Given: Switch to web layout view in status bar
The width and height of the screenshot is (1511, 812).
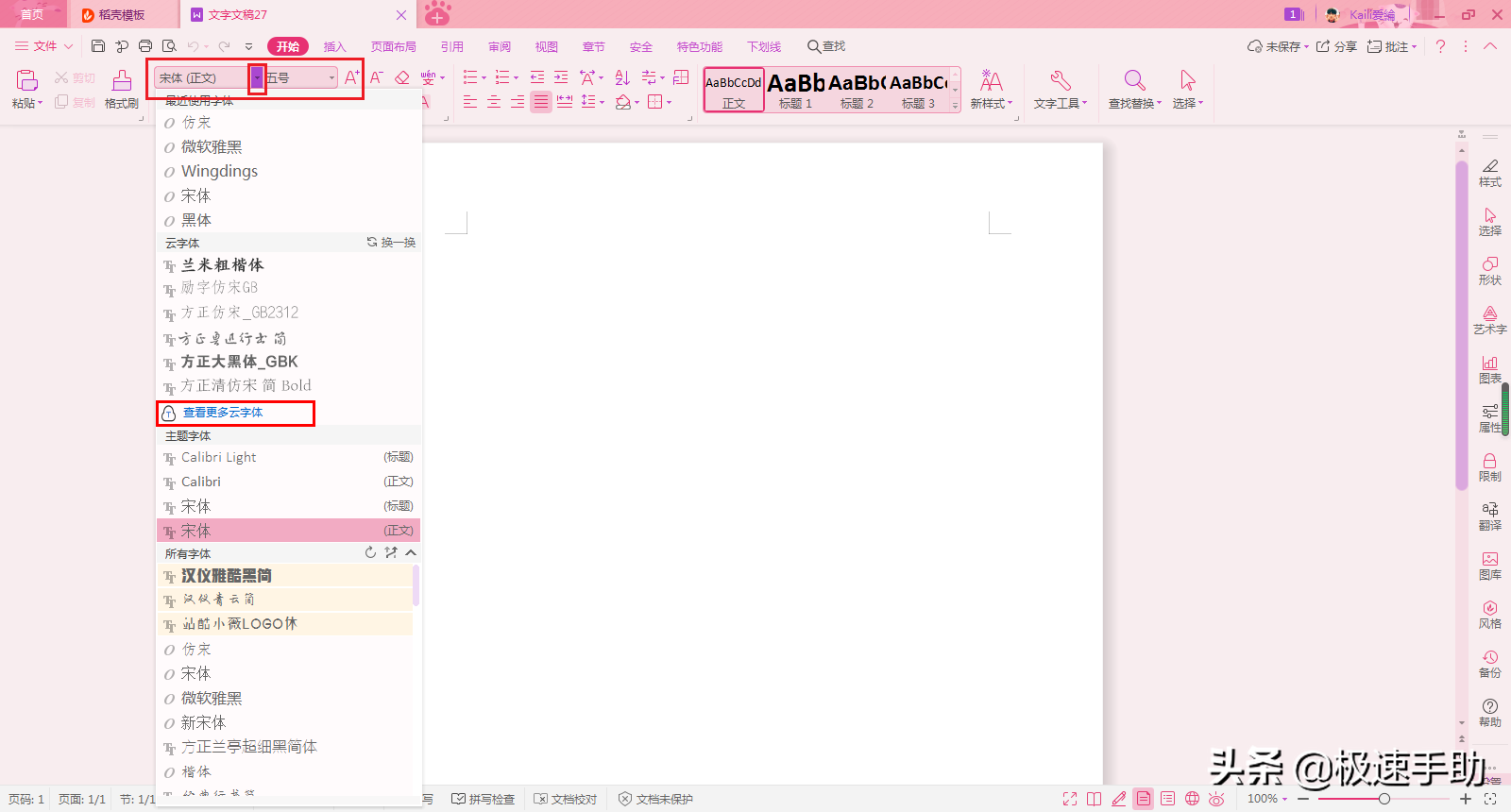Looking at the screenshot, I should point(1193,799).
